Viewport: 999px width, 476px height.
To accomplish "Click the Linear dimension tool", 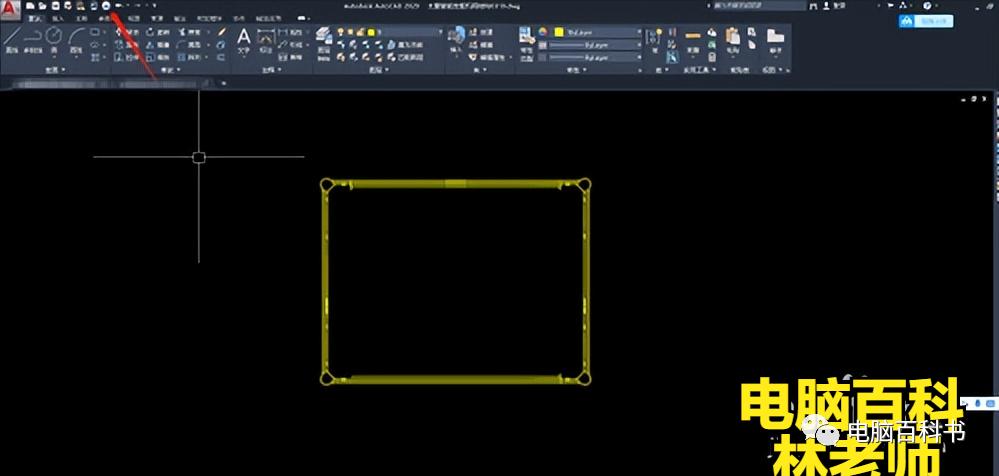I will point(290,32).
